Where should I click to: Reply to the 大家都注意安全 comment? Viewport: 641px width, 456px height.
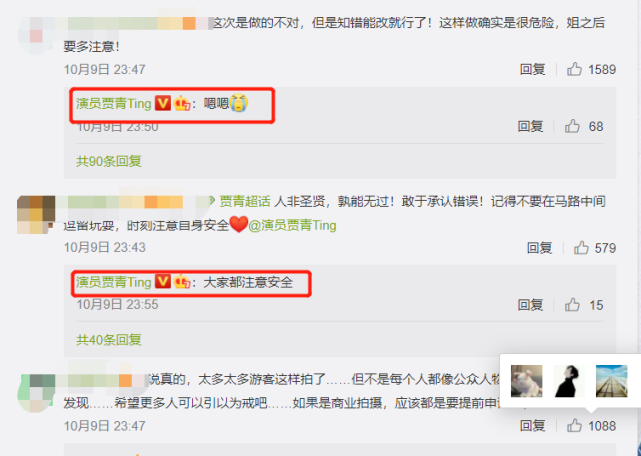click(530, 305)
